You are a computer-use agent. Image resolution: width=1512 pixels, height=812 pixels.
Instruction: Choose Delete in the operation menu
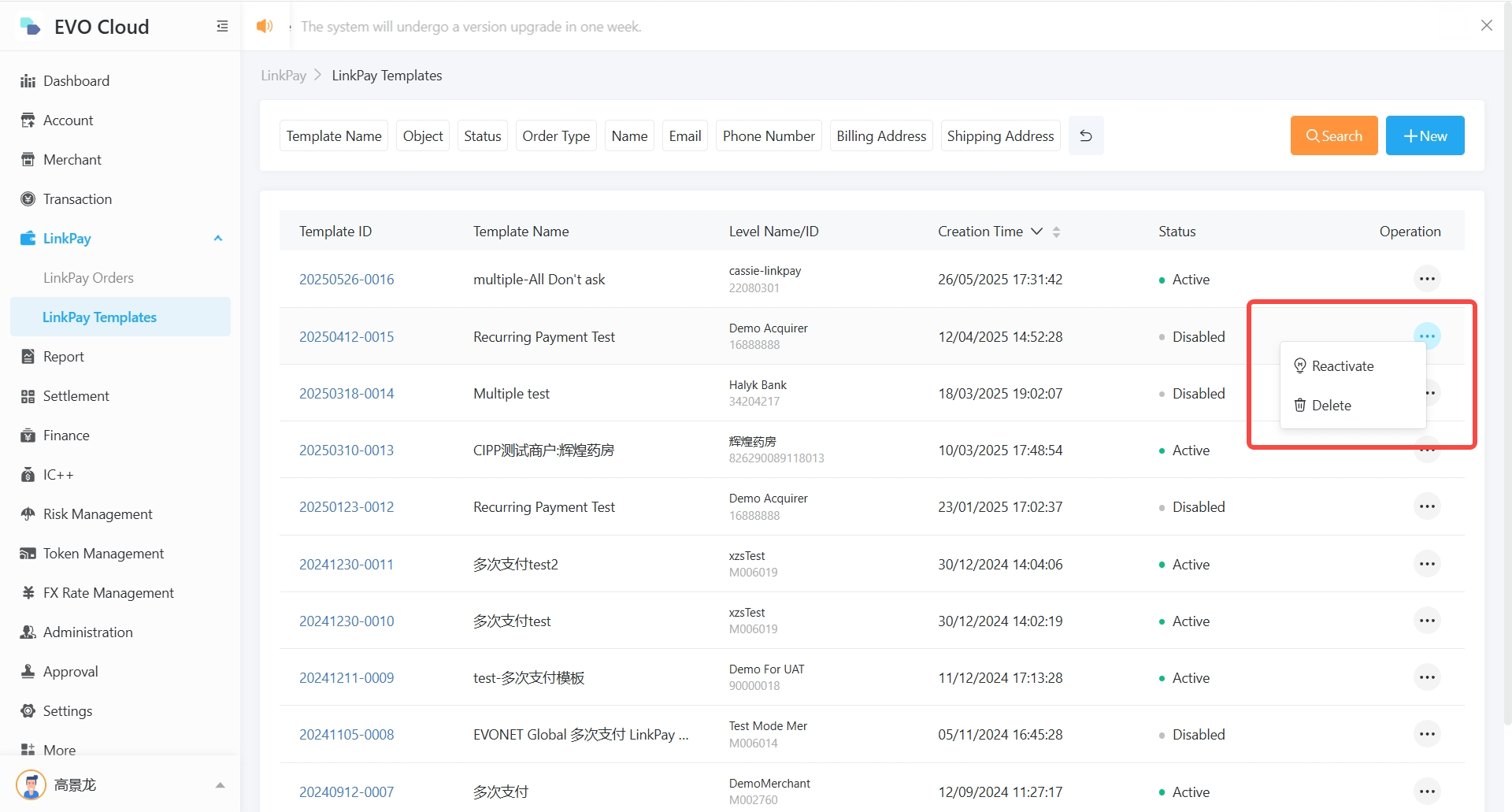pos(1331,406)
